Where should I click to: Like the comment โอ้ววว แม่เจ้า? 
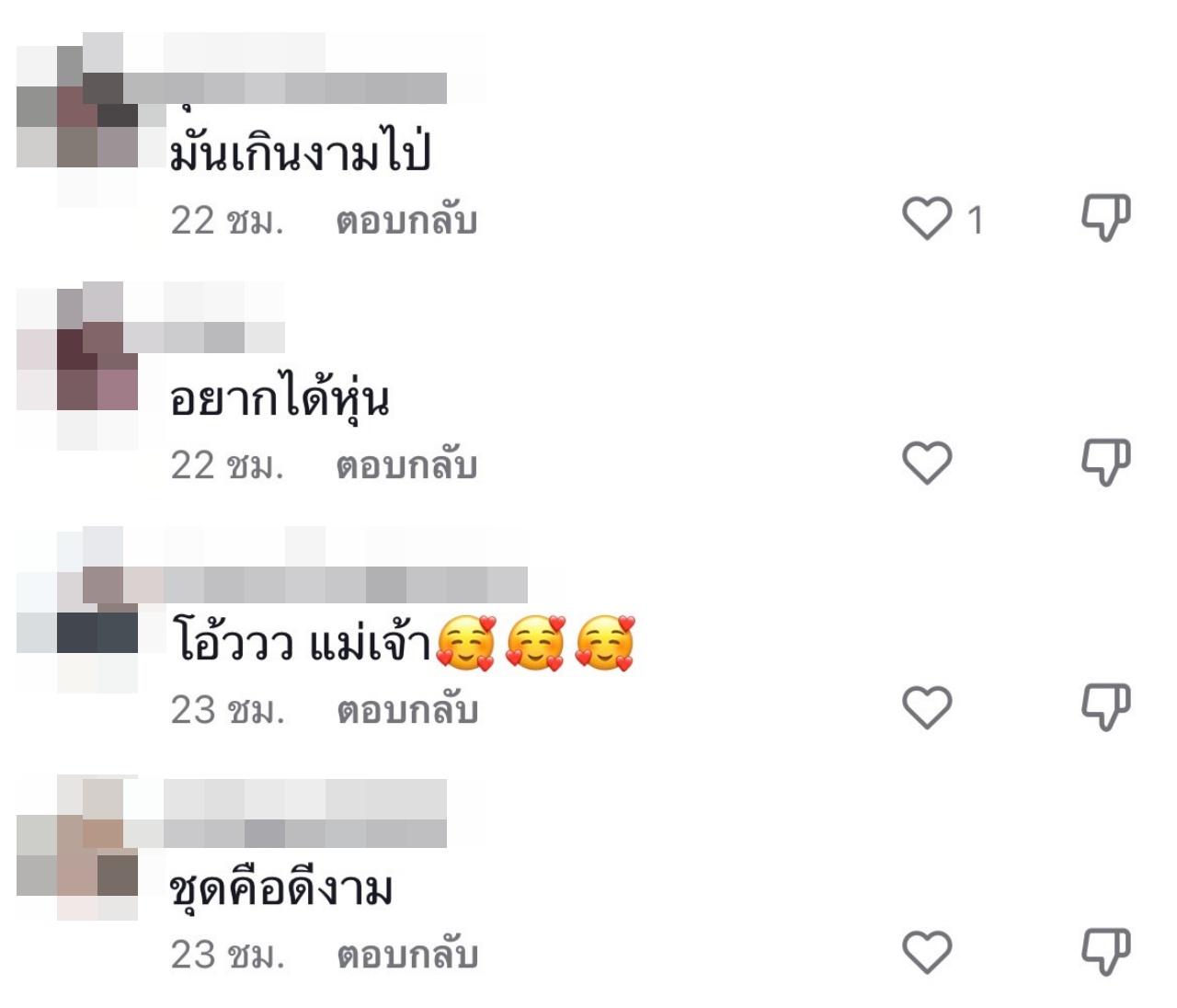tap(927, 707)
